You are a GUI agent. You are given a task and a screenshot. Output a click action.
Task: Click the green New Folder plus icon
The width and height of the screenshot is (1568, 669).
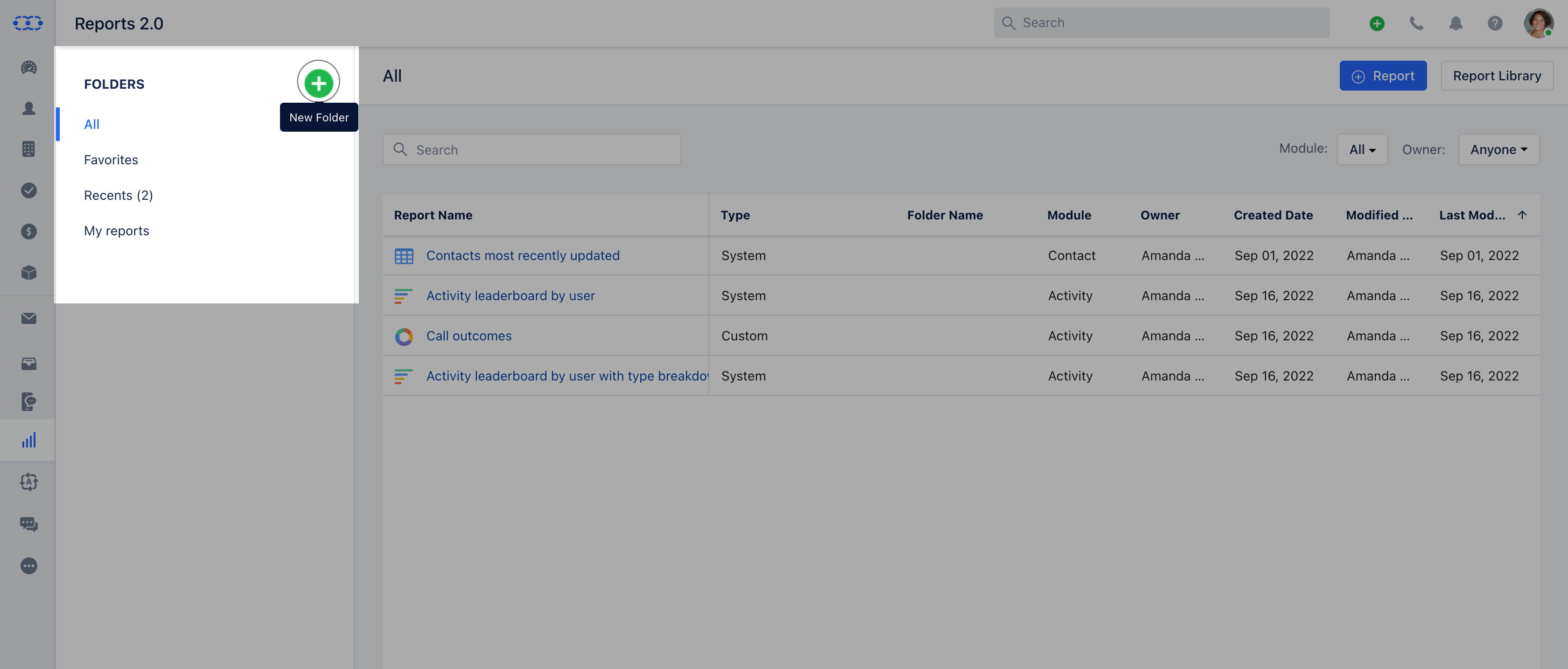[318, 83]
